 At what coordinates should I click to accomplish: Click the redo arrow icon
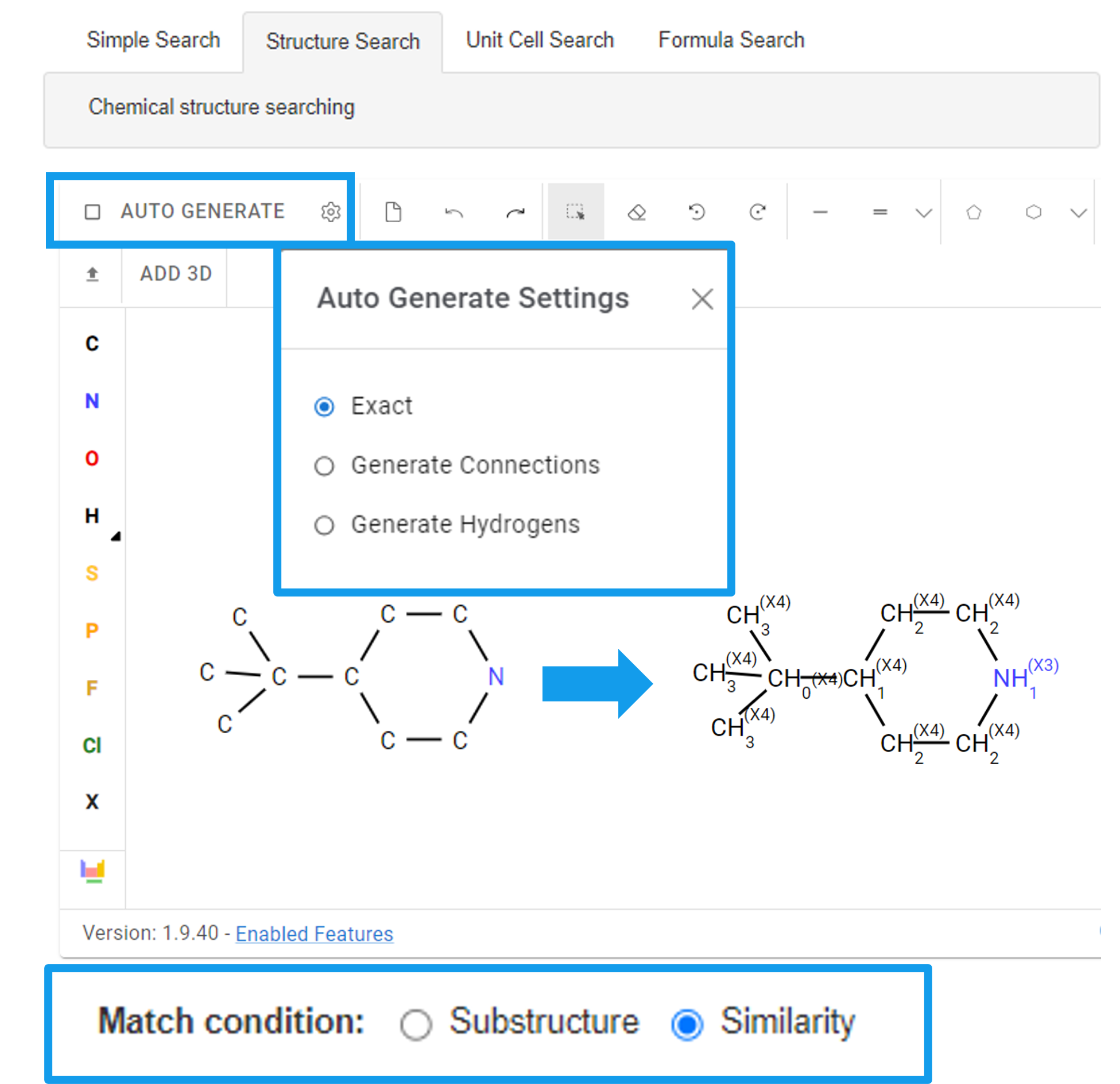click(515, 213)
